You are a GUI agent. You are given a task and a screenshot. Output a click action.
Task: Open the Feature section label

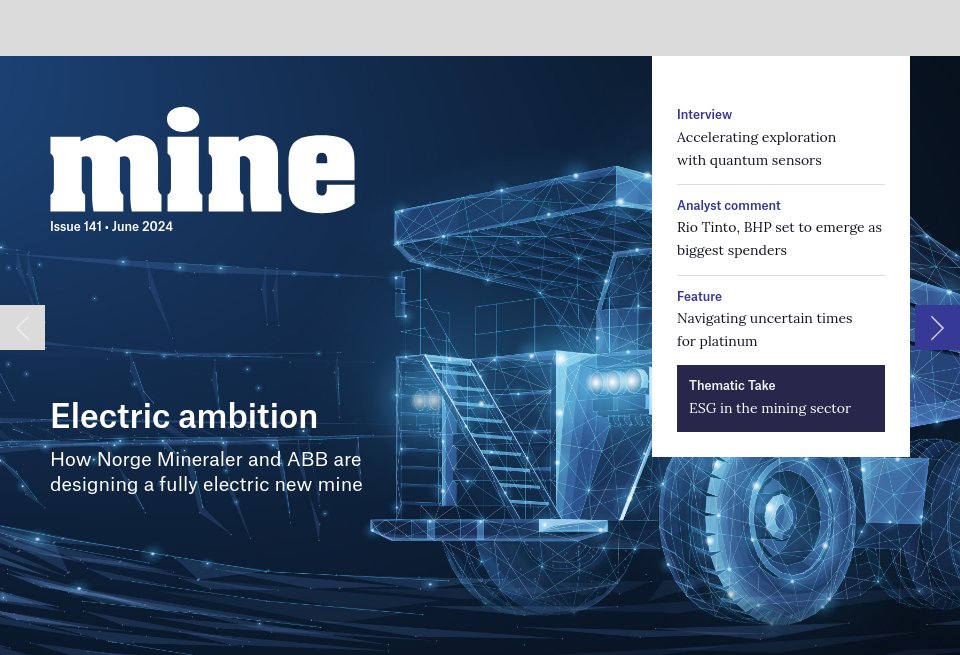(x=698, y=296)
